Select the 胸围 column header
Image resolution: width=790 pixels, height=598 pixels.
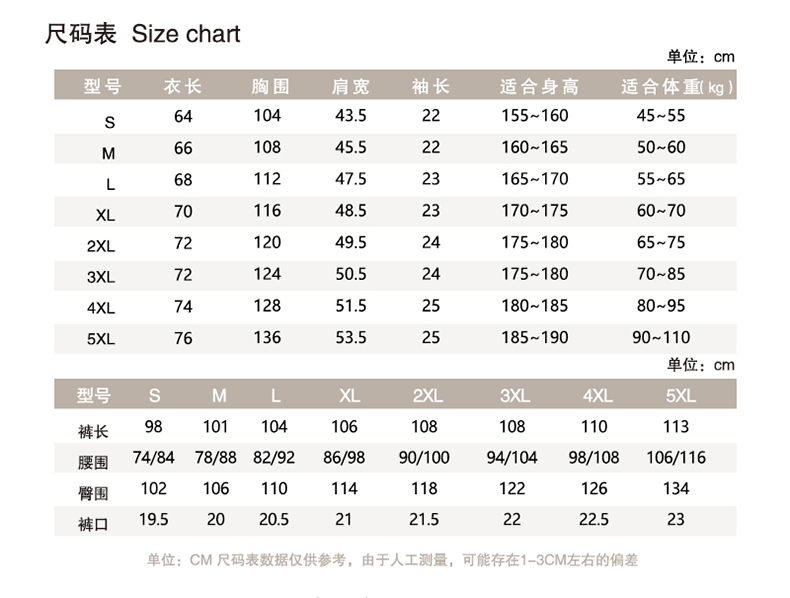pyautogui.click(x=267, y=87)
